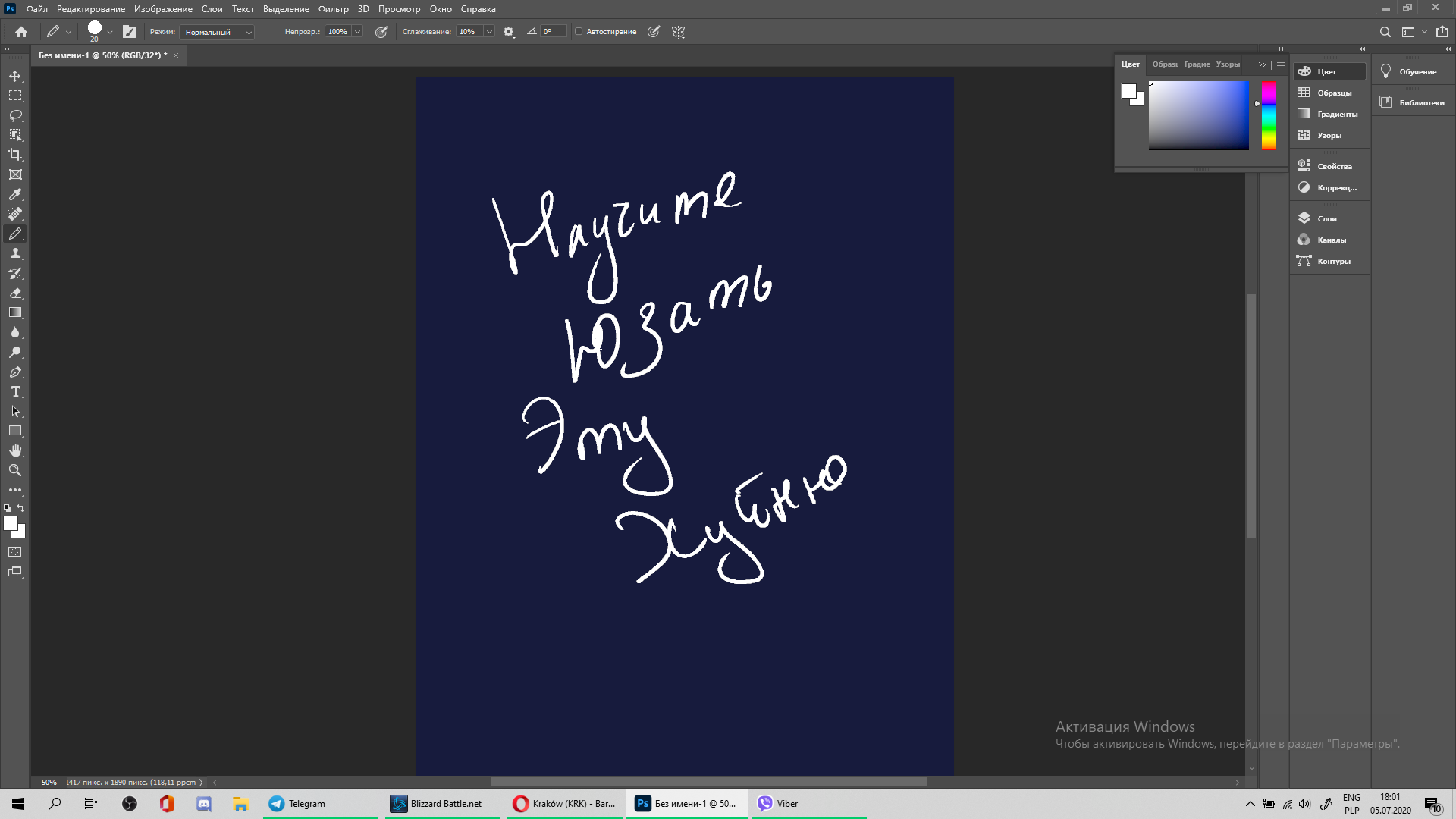Select the Crop tool
Viewport: 1456px width, 819px height.
coord(15,155)
